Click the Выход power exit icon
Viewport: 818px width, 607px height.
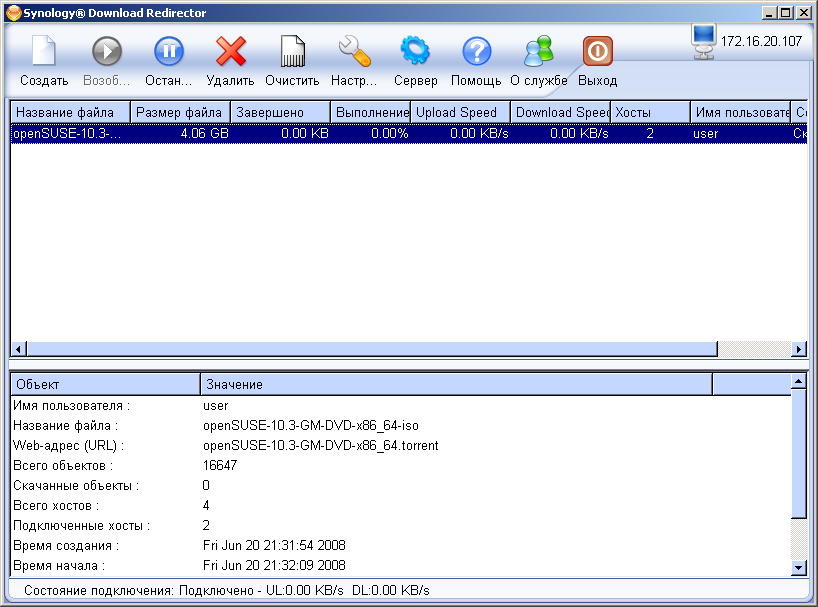coord(597,51)
